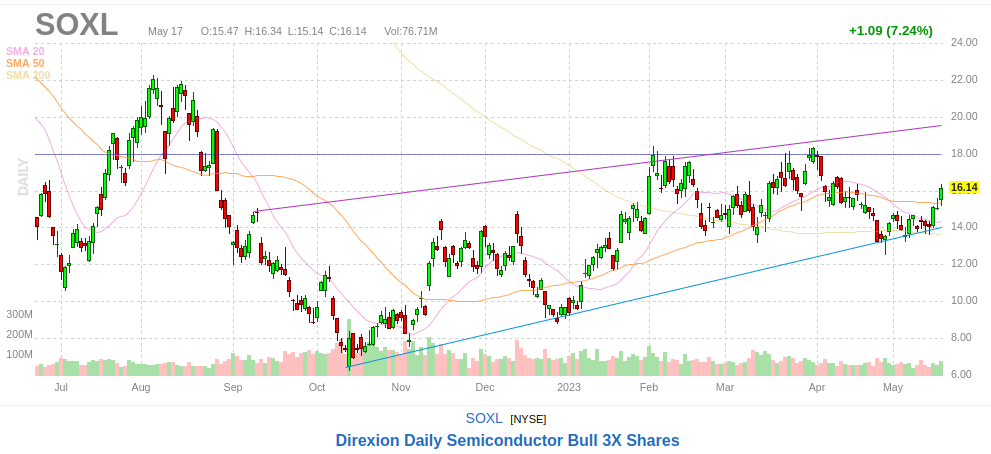This screenshot has width=991, height=454.
Task: Select the SMA 200 legend label
Action: point(28,75)
